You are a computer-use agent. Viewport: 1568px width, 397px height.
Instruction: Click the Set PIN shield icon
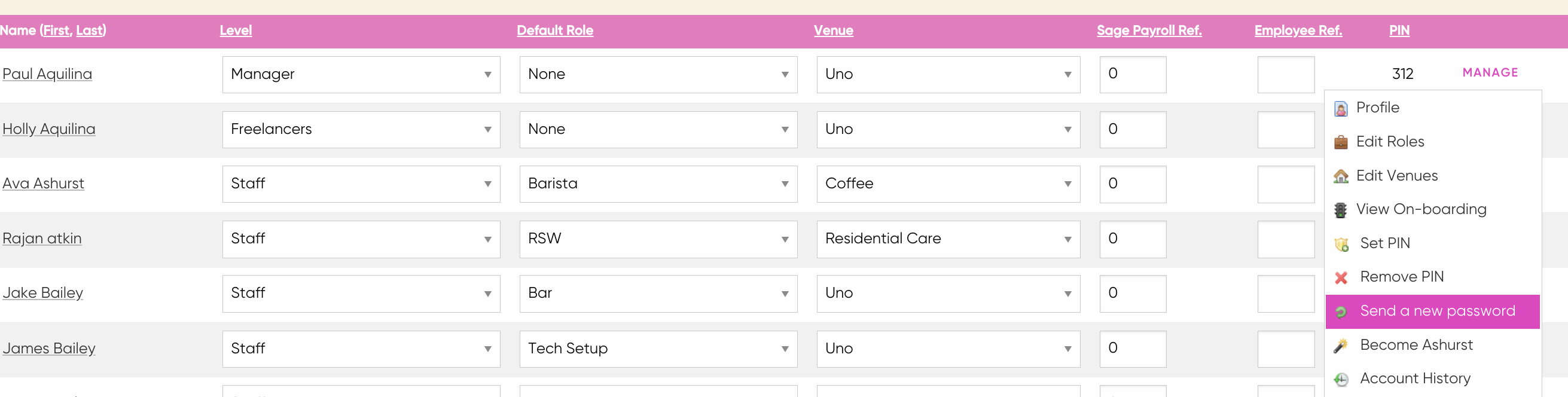click(x=1341, y=244)
